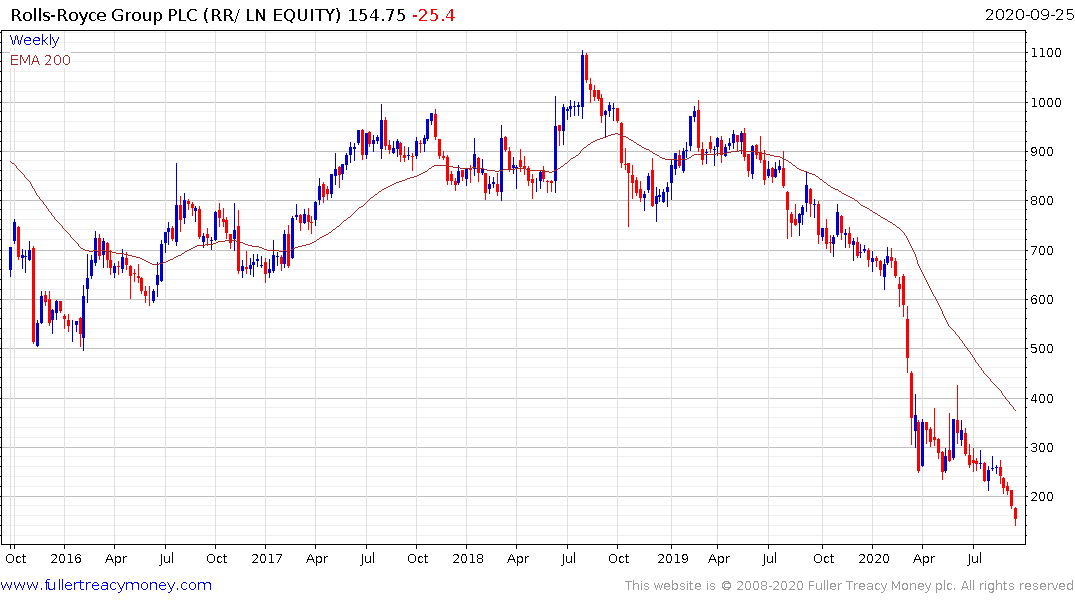Click the 400 price axis label
Viewport: 1075px width, 600px height.
coord(1042,398)
